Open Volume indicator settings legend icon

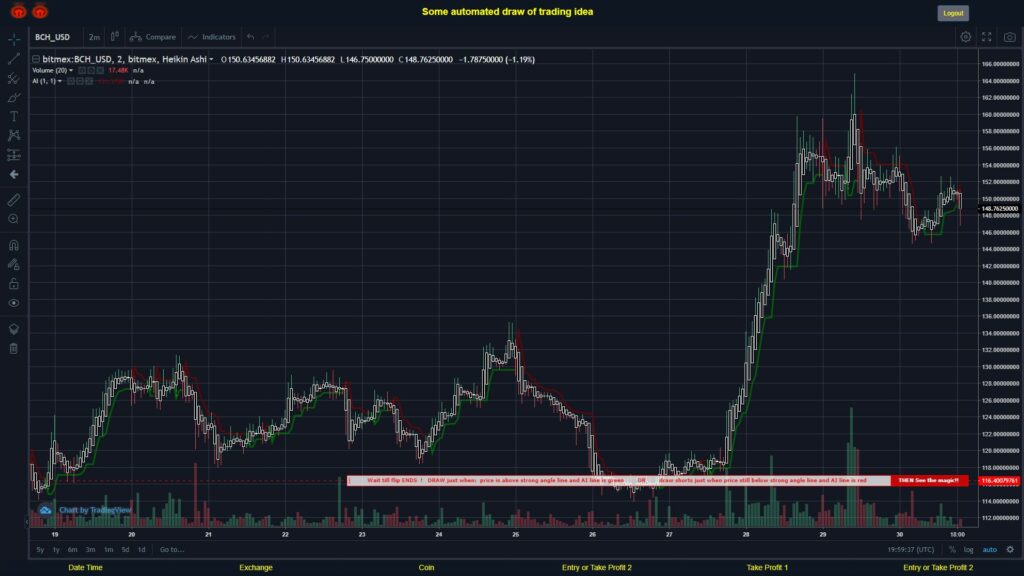tap(91, 71)
